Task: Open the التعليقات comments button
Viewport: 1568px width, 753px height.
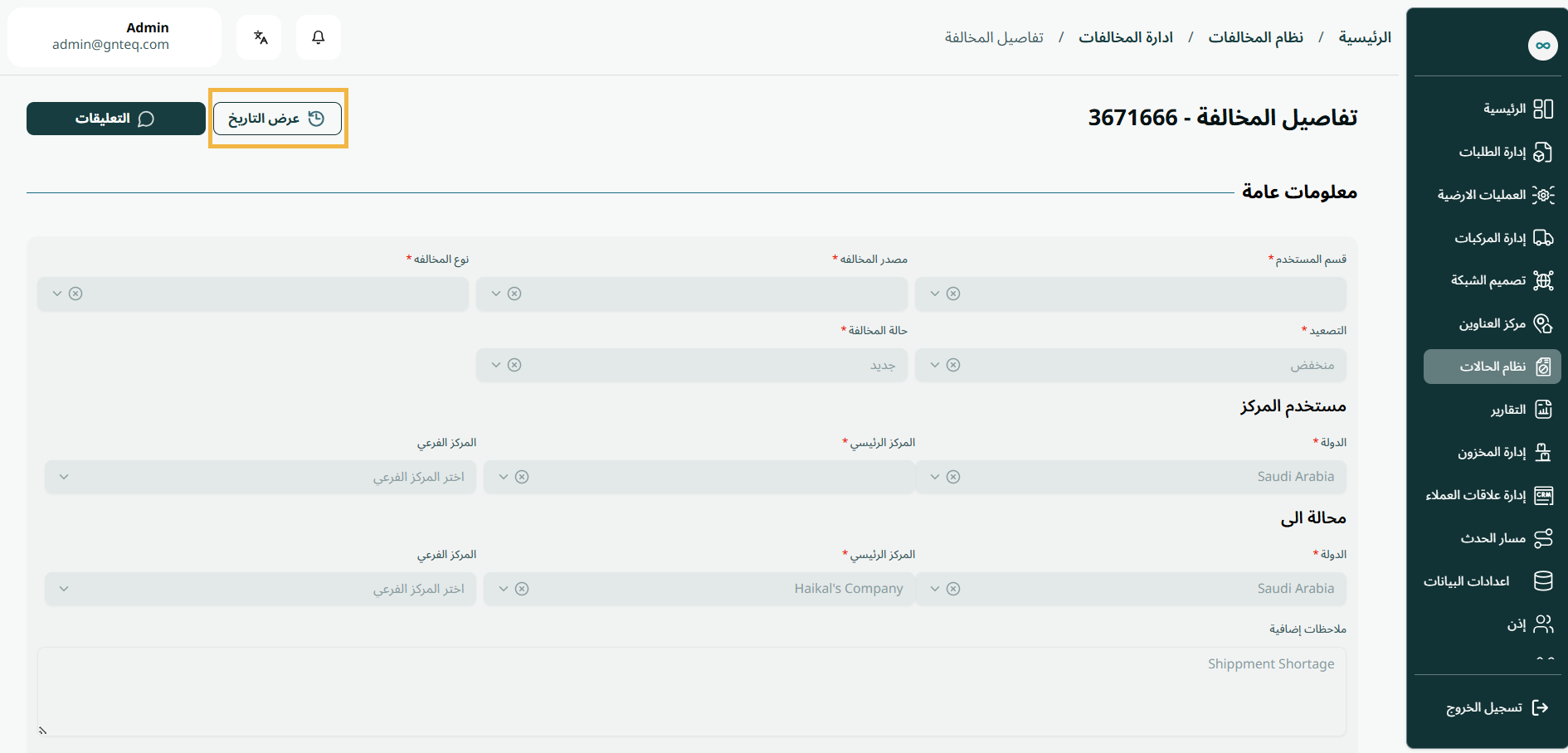Action: (115, 119)
